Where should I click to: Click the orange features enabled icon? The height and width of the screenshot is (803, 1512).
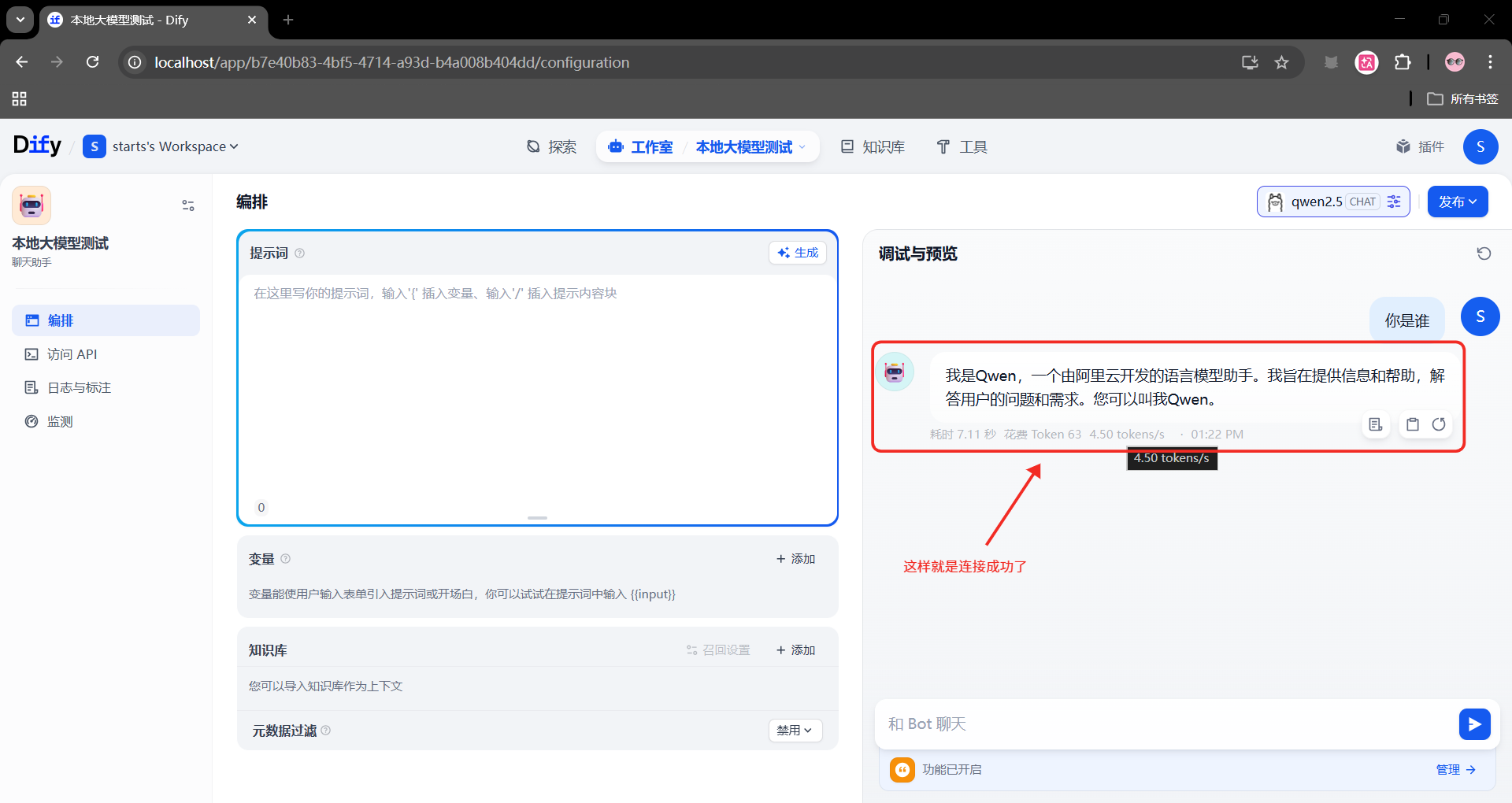coord(902,769)
